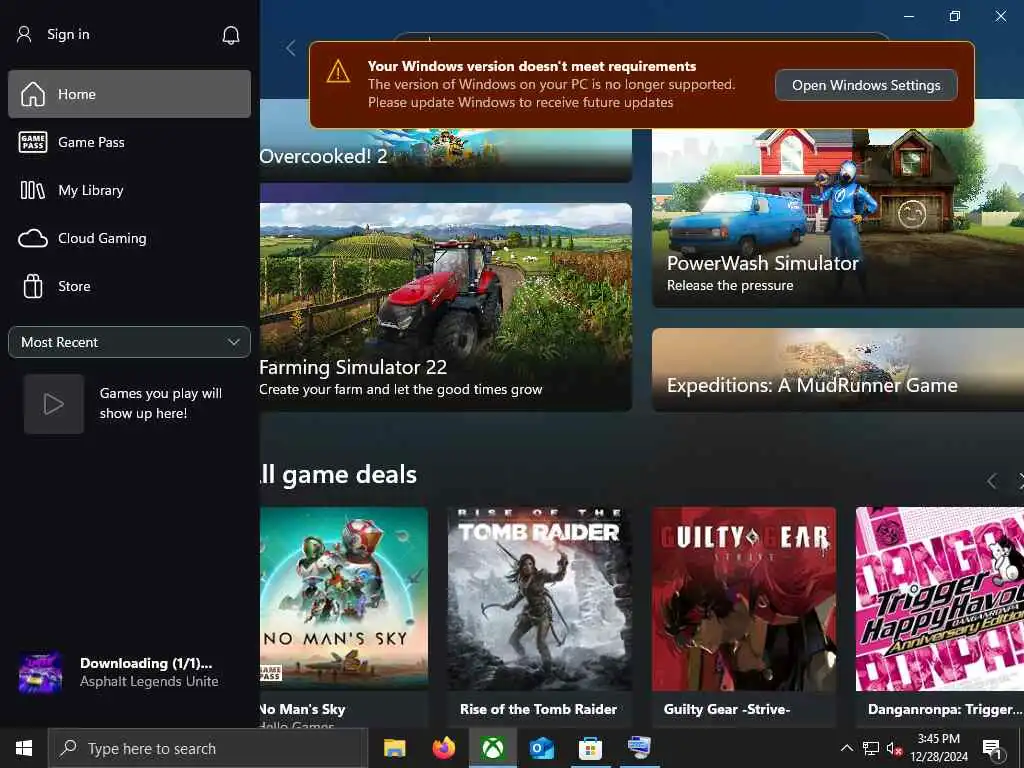Open Store section
This screenshot has height=768, width=1024.
[x=129, y=286]
